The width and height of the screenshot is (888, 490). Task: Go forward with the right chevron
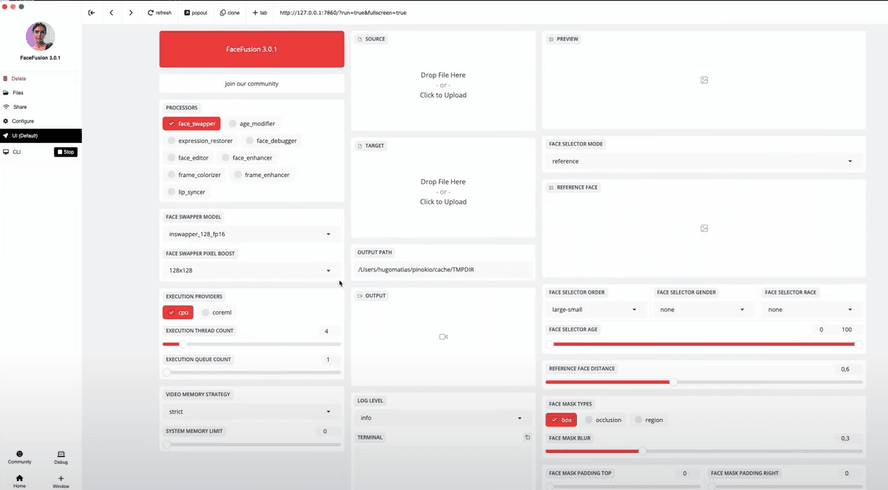point(131,12)
